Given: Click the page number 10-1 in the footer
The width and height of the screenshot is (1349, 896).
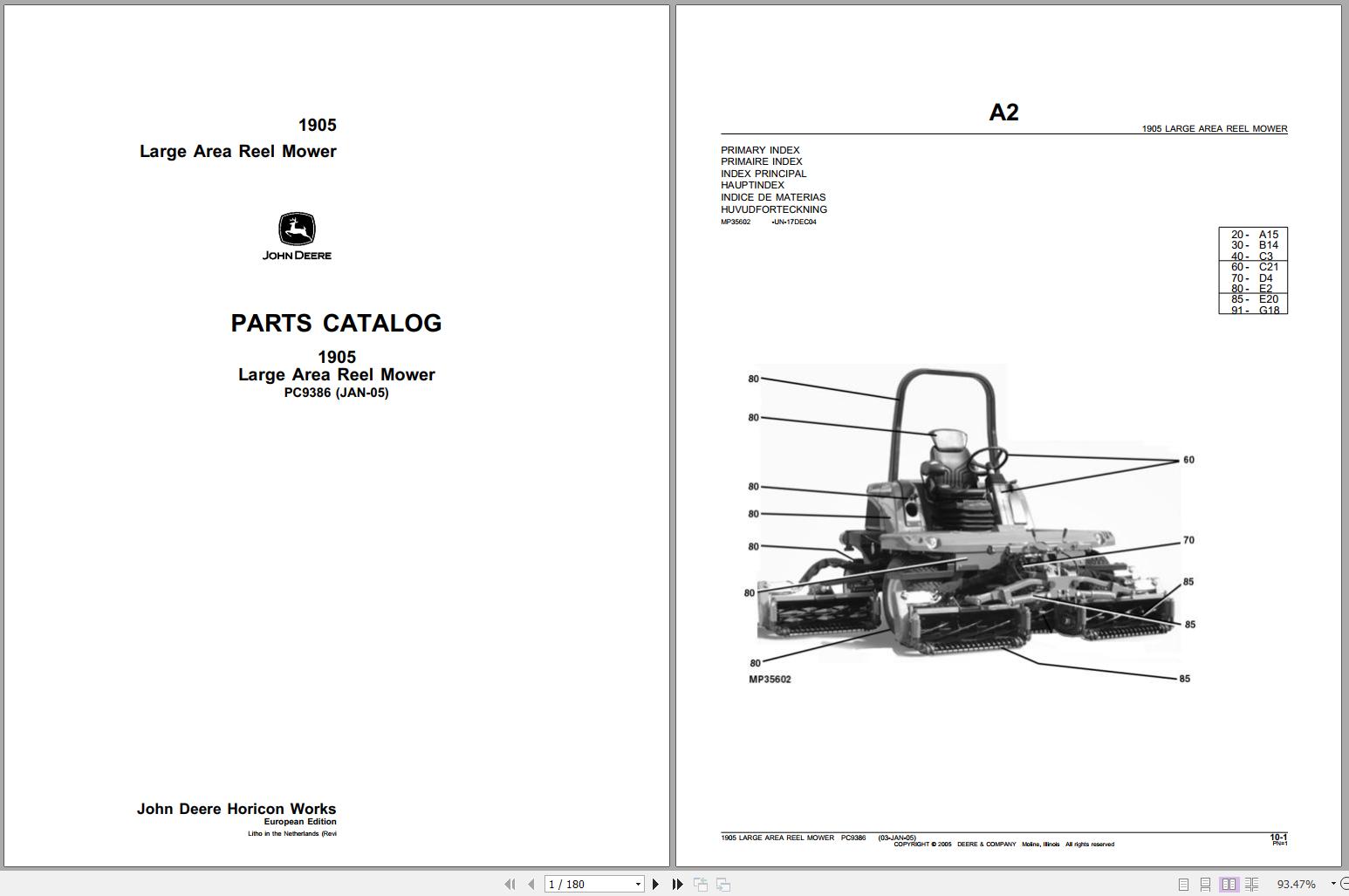Looking at the screenshot, I should pyautogui.click(x=1278, y=838).
